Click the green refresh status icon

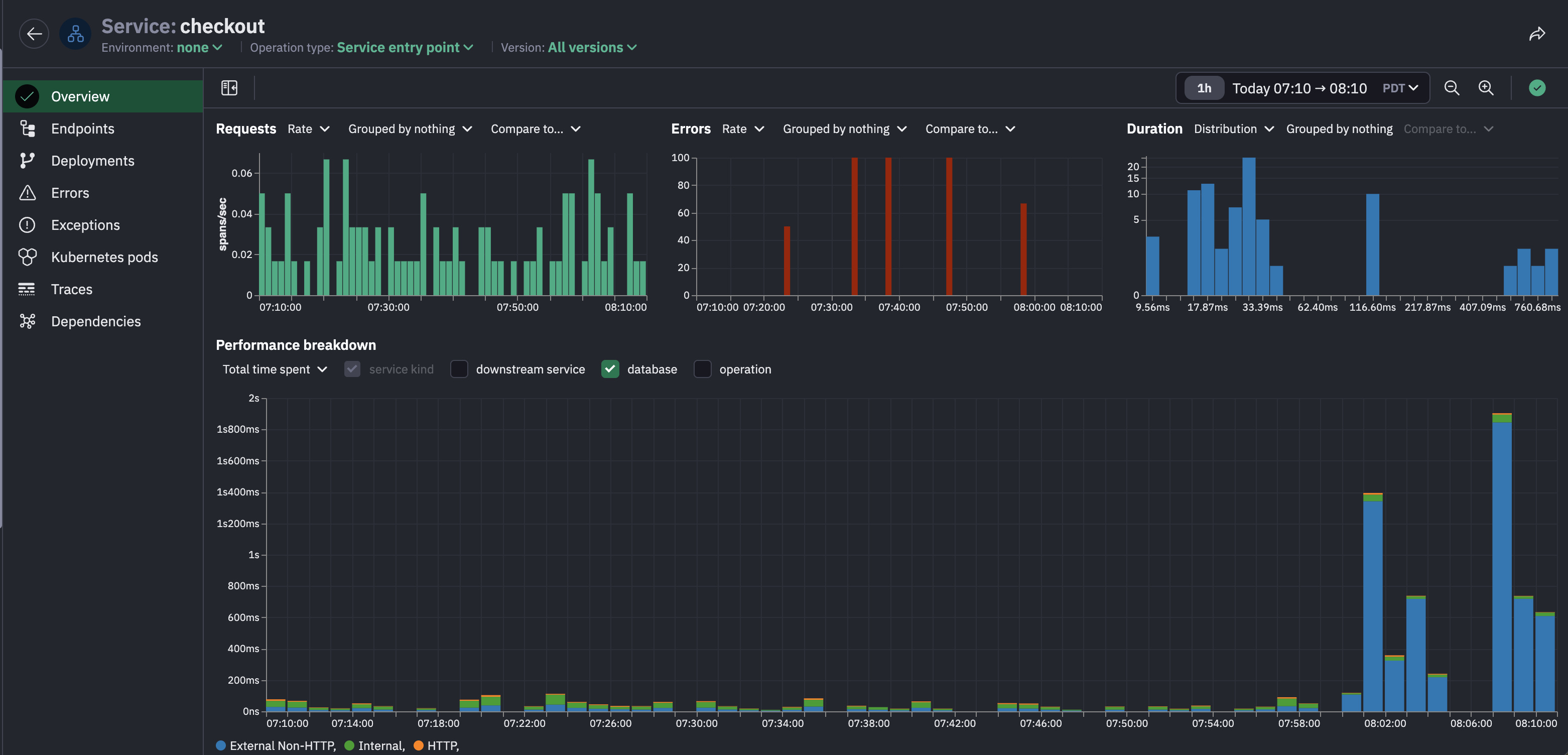pyautogui.click(x=1536, y=88)
